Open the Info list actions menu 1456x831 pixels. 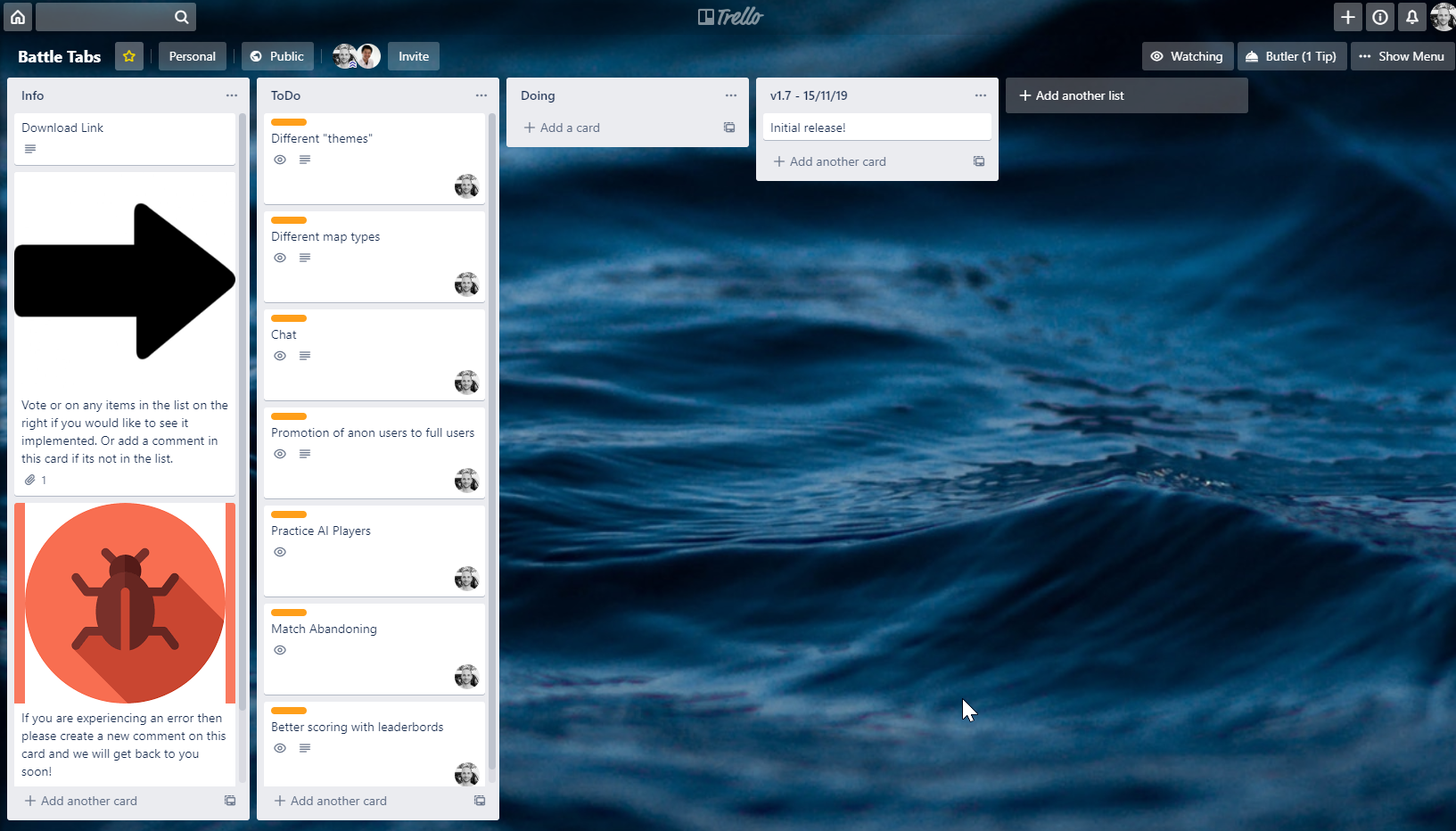[x=232, y=95]
